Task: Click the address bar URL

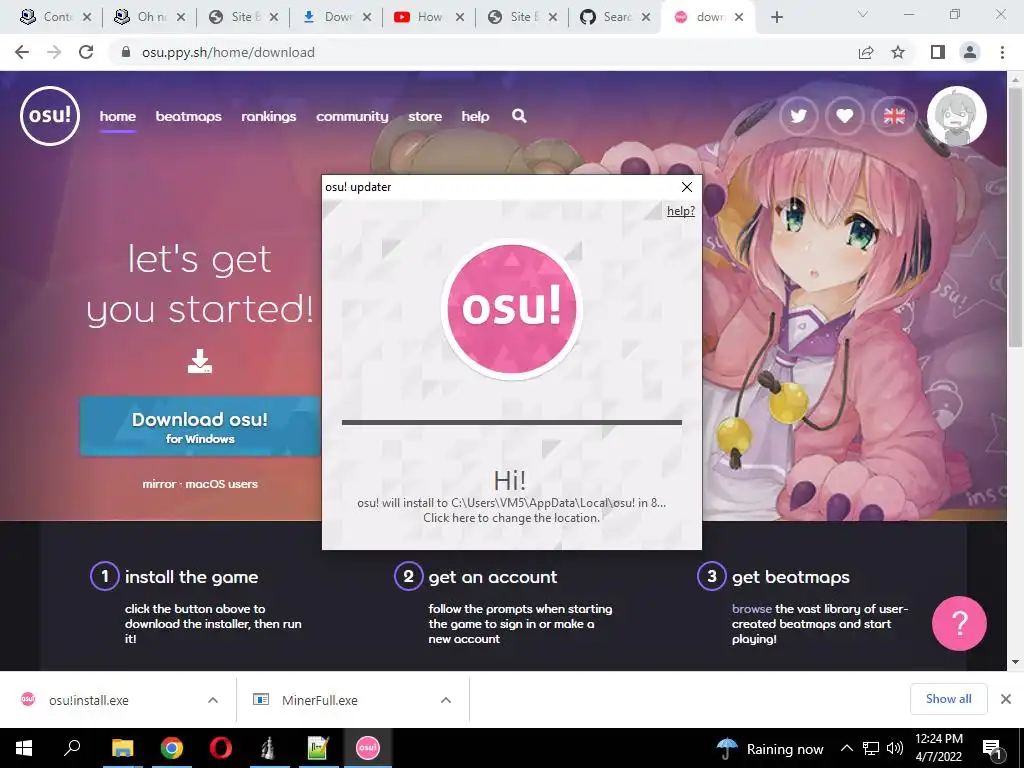Action: click(228, 52)
